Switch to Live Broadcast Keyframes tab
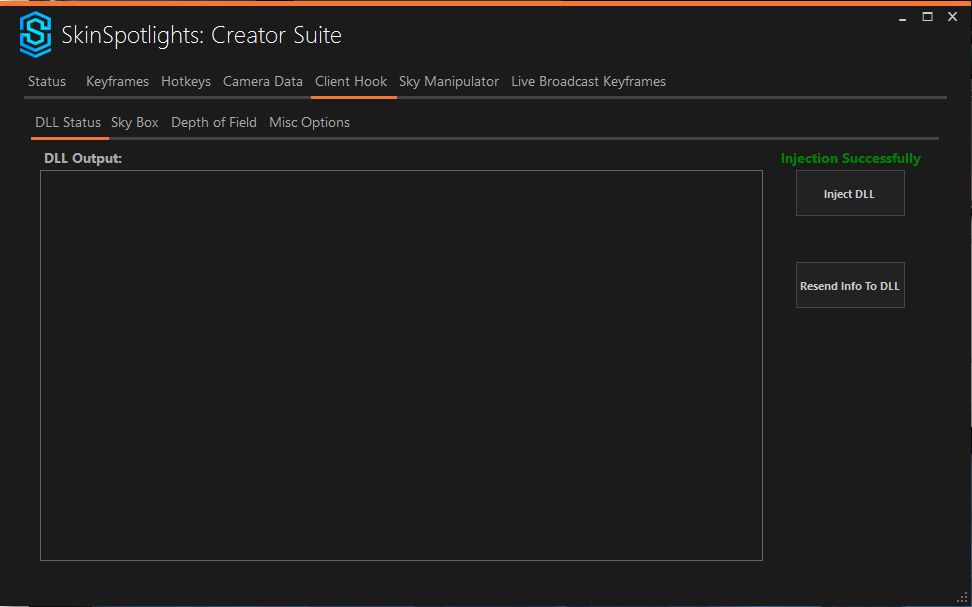The height and width of the screenshot is (607, 972). click(x=588, y=81)
